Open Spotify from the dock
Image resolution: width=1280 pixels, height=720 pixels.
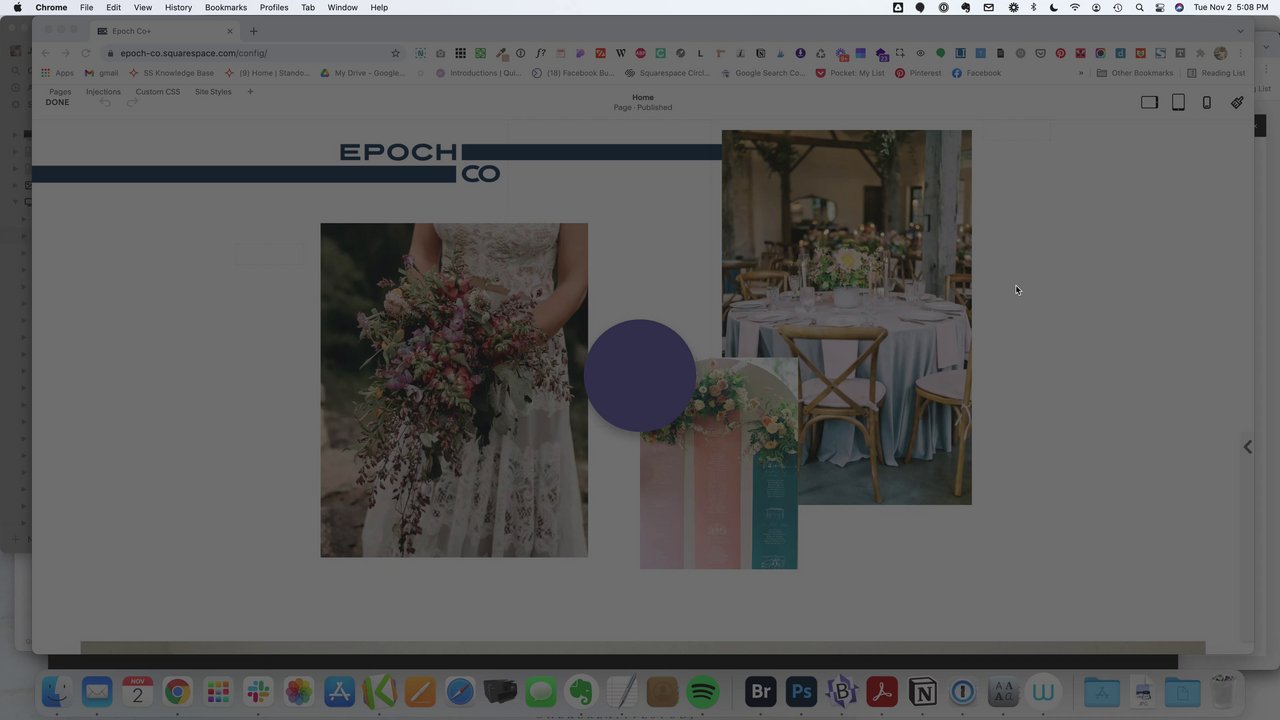703,692
